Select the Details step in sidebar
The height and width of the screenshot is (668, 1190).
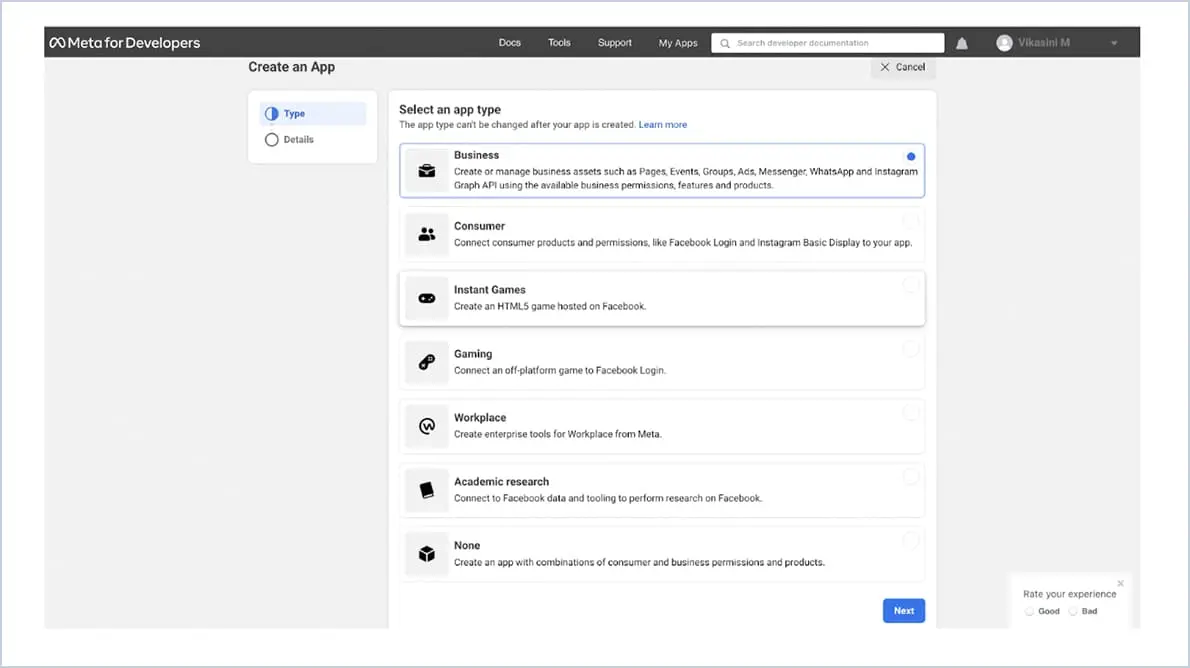click(x=313, y=140)
